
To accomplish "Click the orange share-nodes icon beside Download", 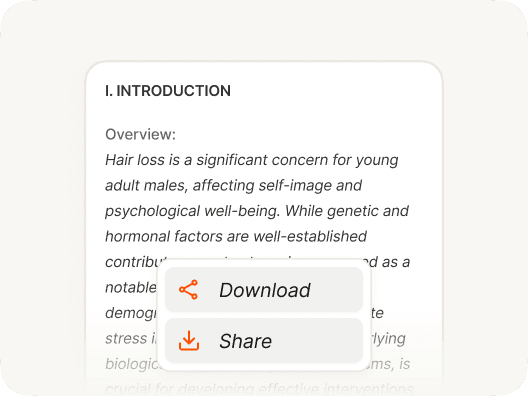I will pyautogui.click(x=189, y=290).
